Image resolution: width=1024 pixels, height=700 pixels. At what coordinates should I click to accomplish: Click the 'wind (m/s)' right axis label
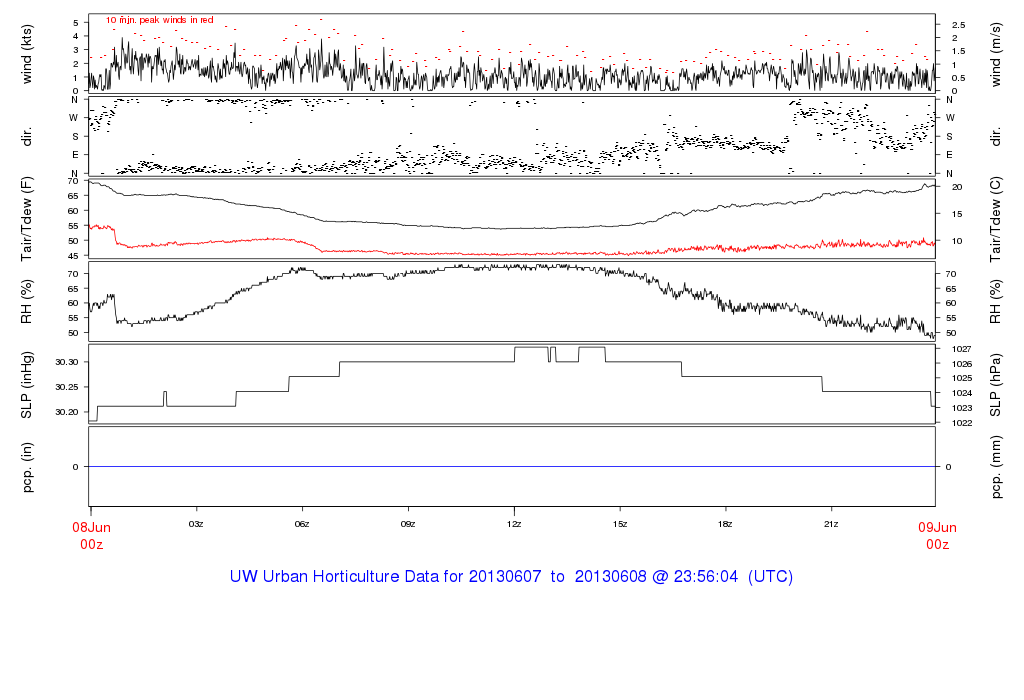(x=995, y=55)
